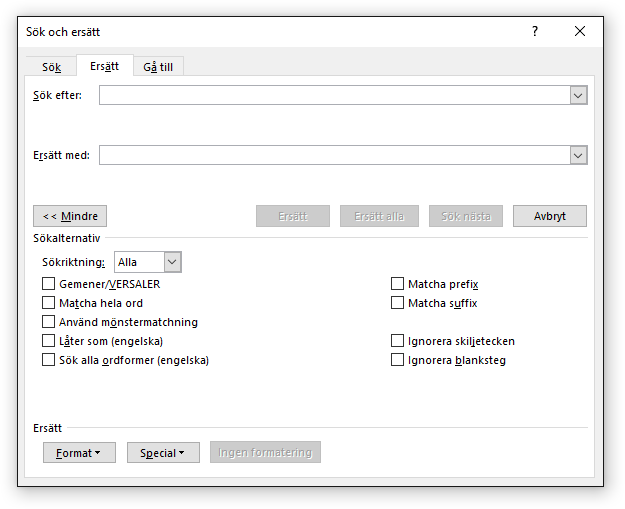Open the Format dropdown button
Screen dimensions: 625x509
click(x=79, y=452)
